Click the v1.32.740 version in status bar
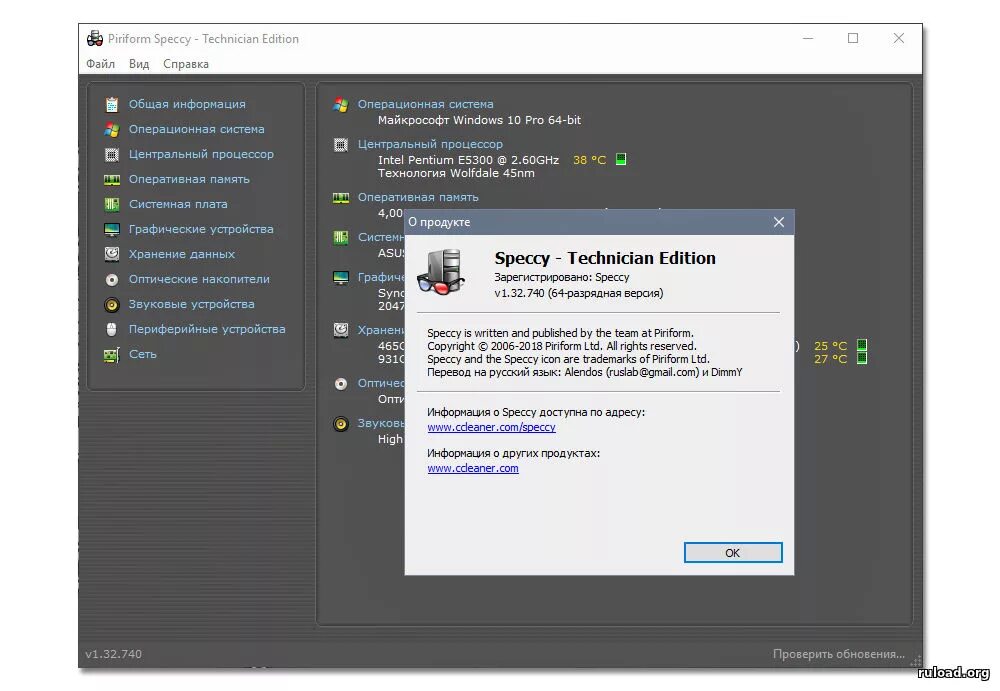Image resolution: width=1000 pixels, height=691 pixels. tap(114, 654)
